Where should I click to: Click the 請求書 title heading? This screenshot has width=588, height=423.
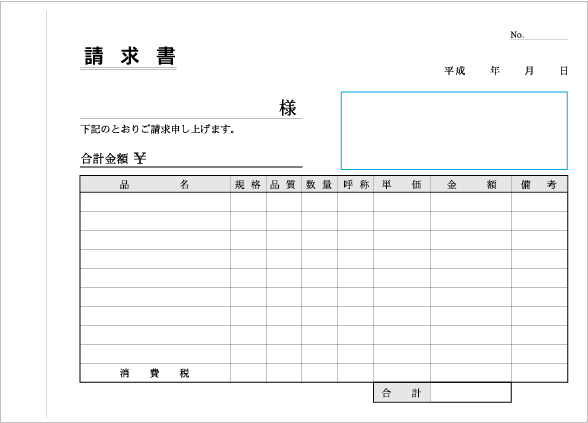coord(129,56)
